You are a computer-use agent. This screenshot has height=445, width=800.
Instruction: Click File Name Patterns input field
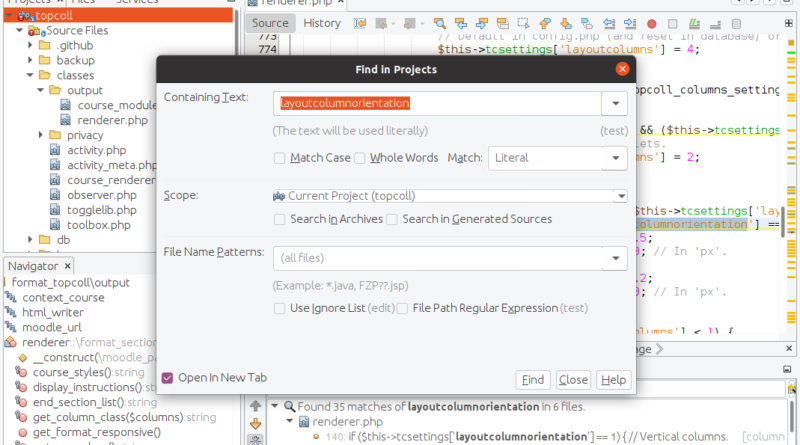click(438, 259)
